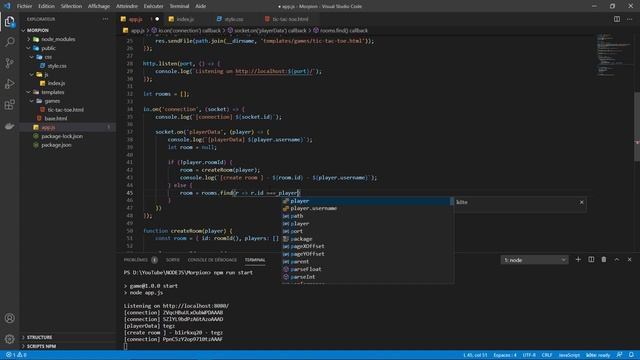Open the Accounts menu icon

(9, 318)
